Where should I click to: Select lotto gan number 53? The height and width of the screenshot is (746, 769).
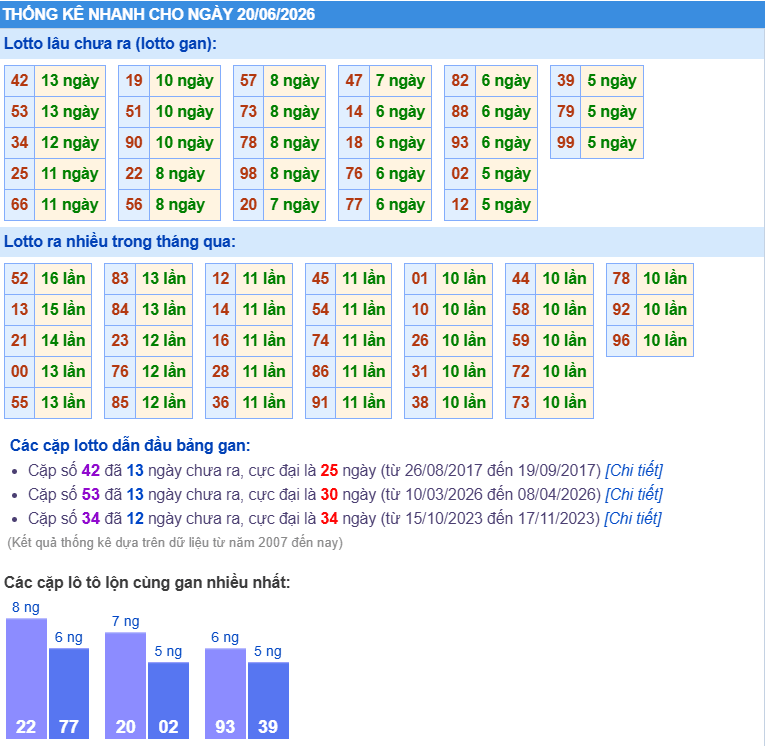click(x=20, y=112)
